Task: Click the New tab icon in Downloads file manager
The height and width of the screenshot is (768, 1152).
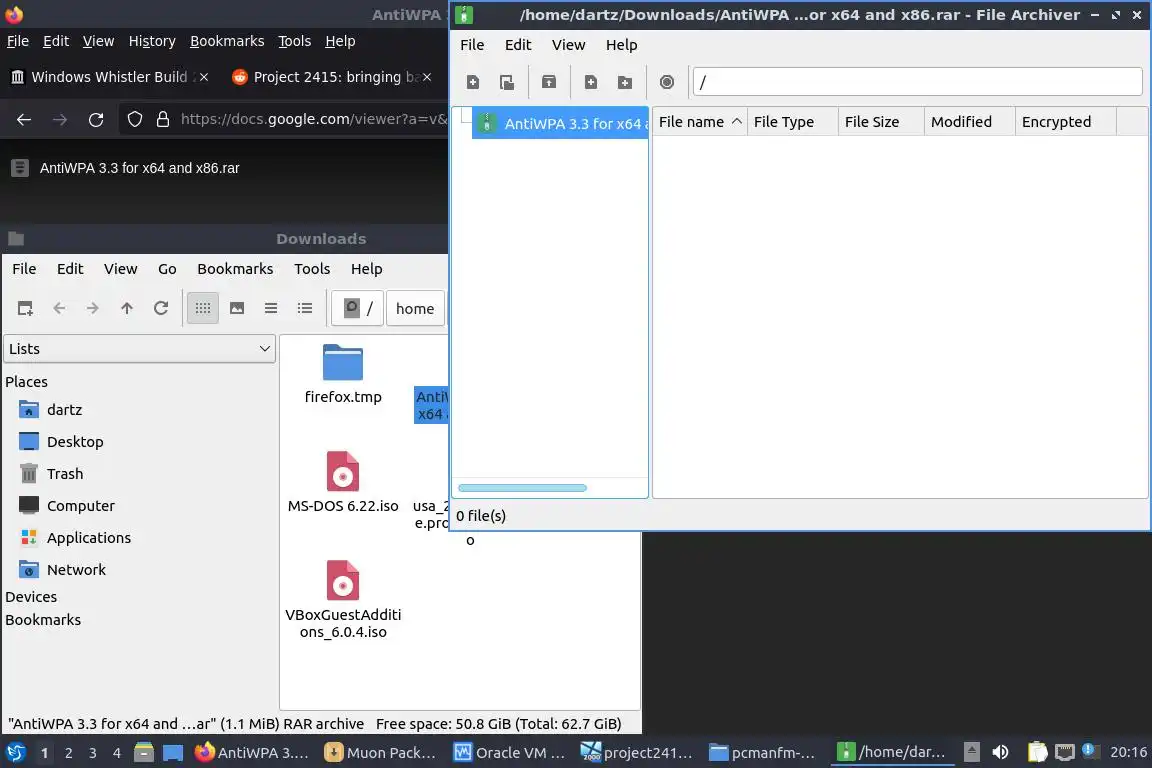Action: 25,309
